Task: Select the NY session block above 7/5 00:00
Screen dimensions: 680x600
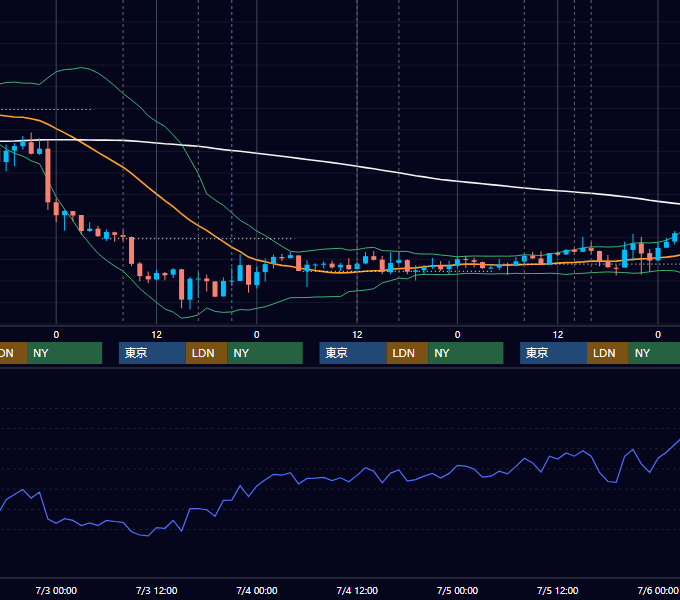Action: click(x=466, y=353)
